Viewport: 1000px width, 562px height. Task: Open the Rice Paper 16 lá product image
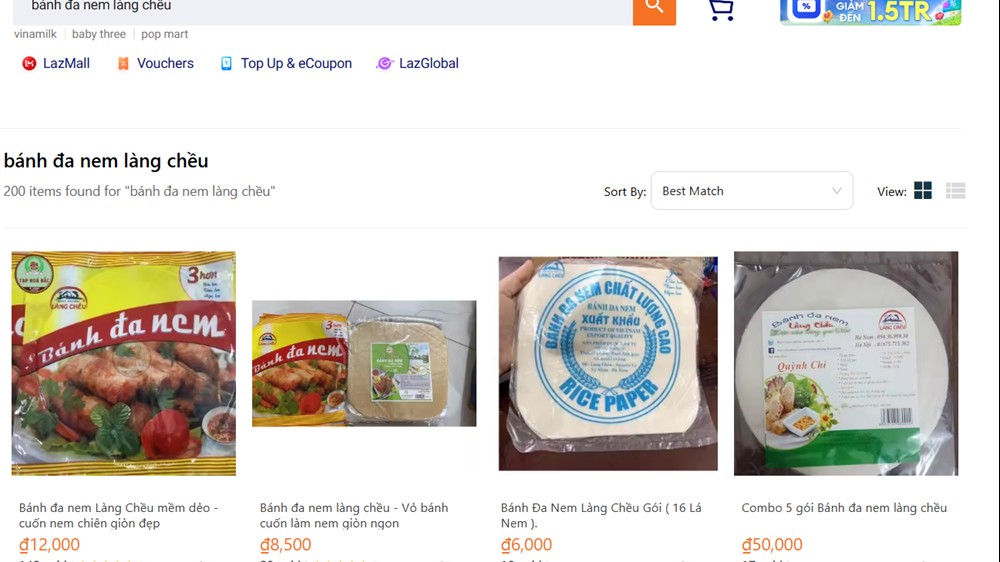tap(608, 363)
